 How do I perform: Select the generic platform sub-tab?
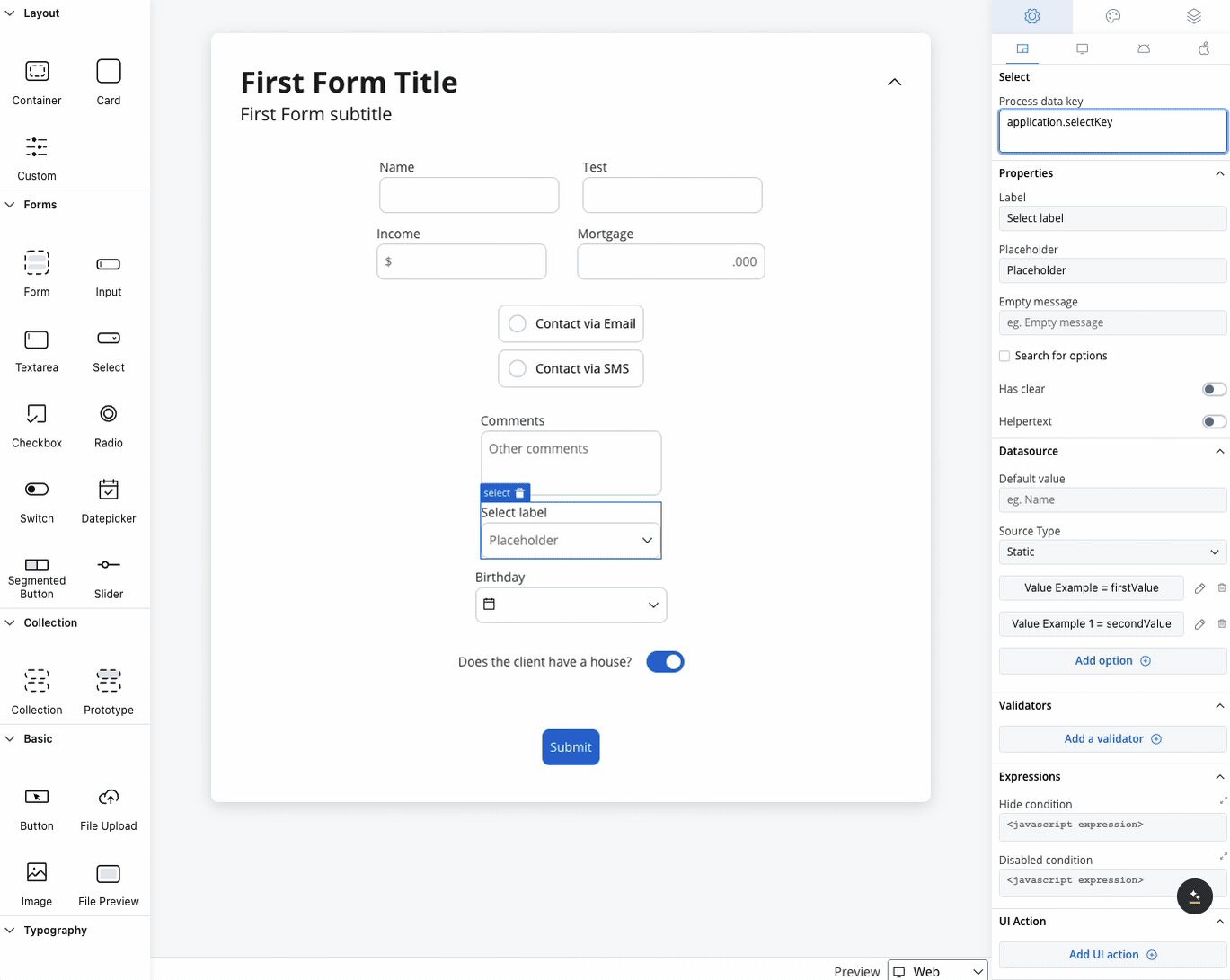pyautogui.click(x=1022, y=49)
